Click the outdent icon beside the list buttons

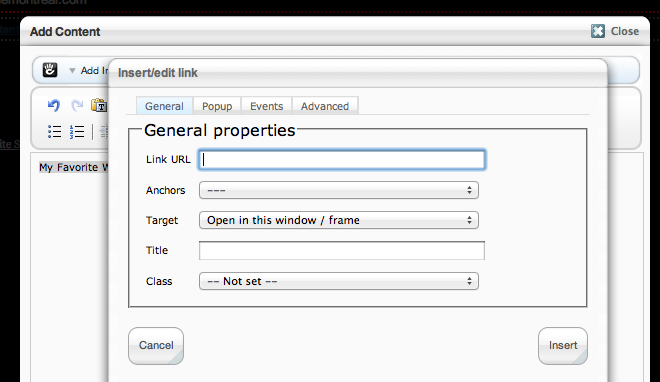[104, 132]
